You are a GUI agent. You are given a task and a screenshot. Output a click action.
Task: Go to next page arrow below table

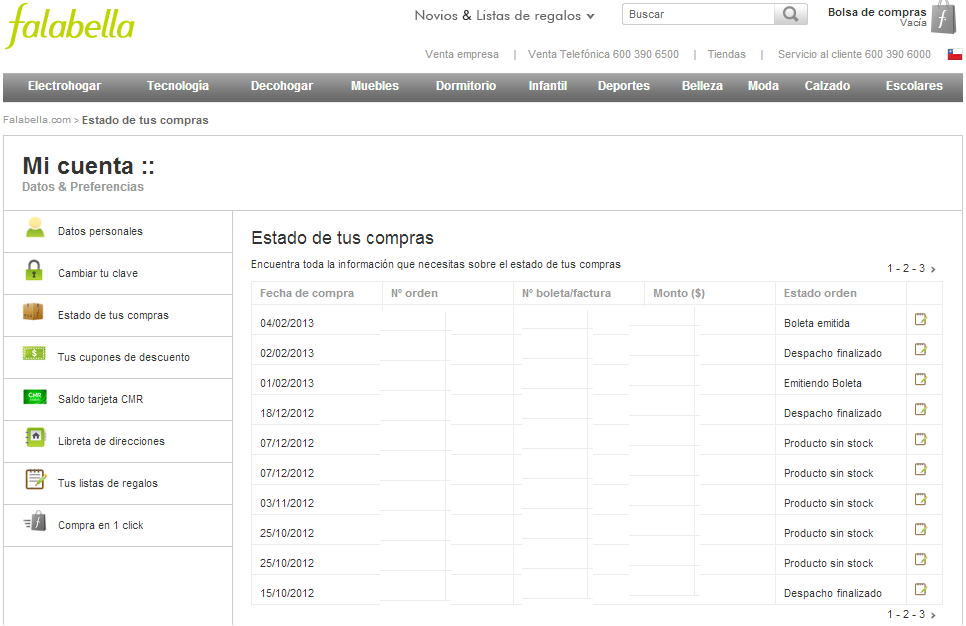(933, 615)
